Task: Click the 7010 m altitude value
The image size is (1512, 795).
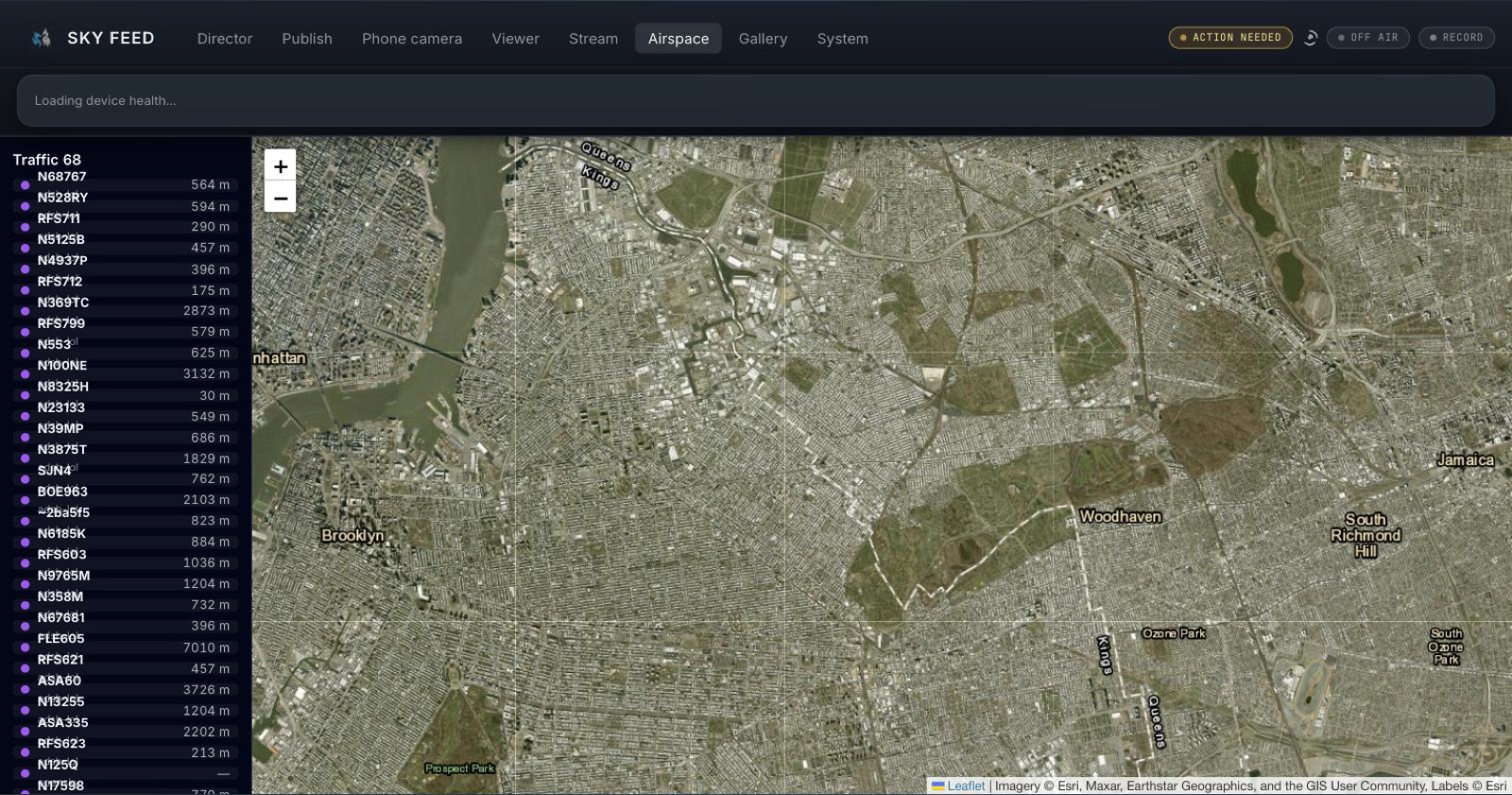Action: [206, 648]
